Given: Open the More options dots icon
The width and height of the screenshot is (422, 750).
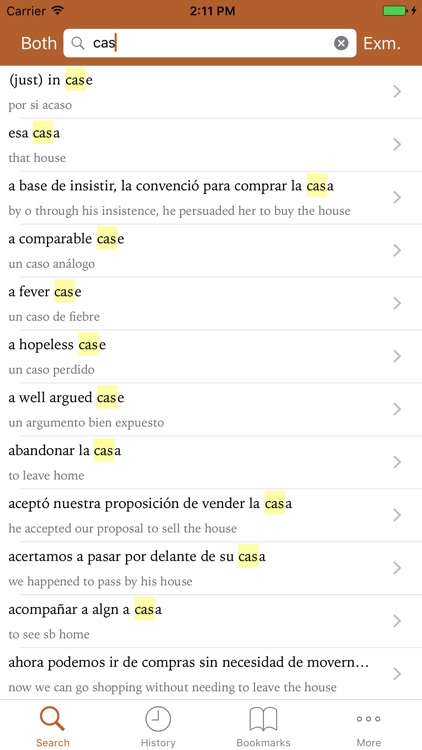Looking at the screenshot, I should (368, 719).
